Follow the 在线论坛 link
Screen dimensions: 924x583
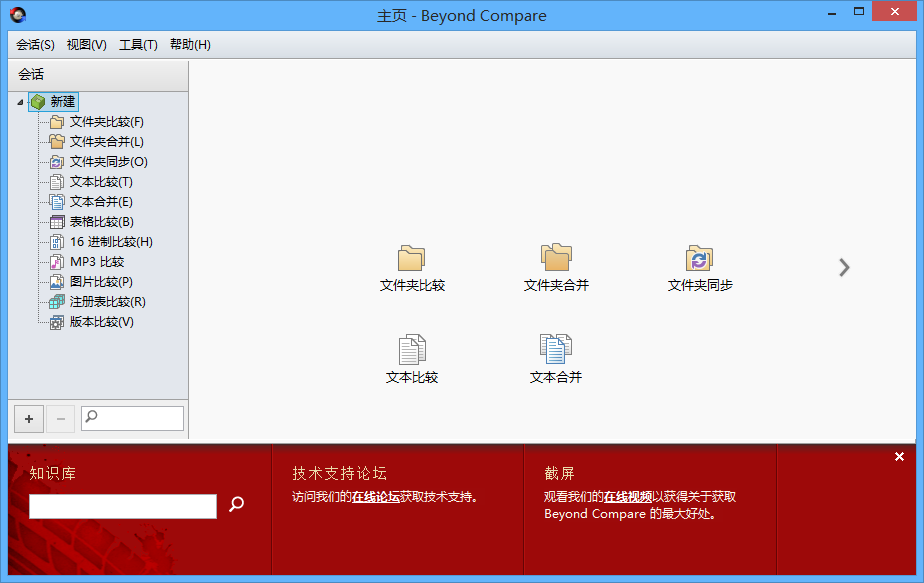point(375,497)
